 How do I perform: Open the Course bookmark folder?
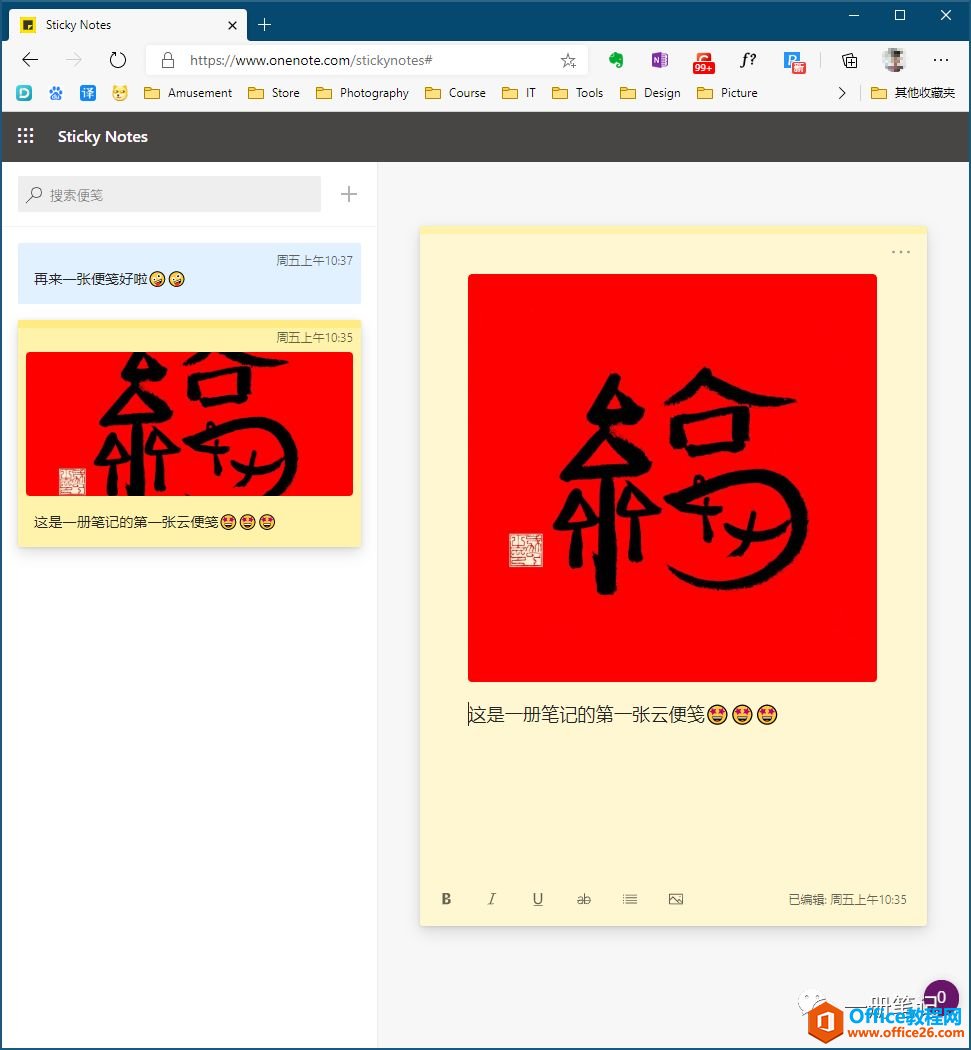(455, 93)
